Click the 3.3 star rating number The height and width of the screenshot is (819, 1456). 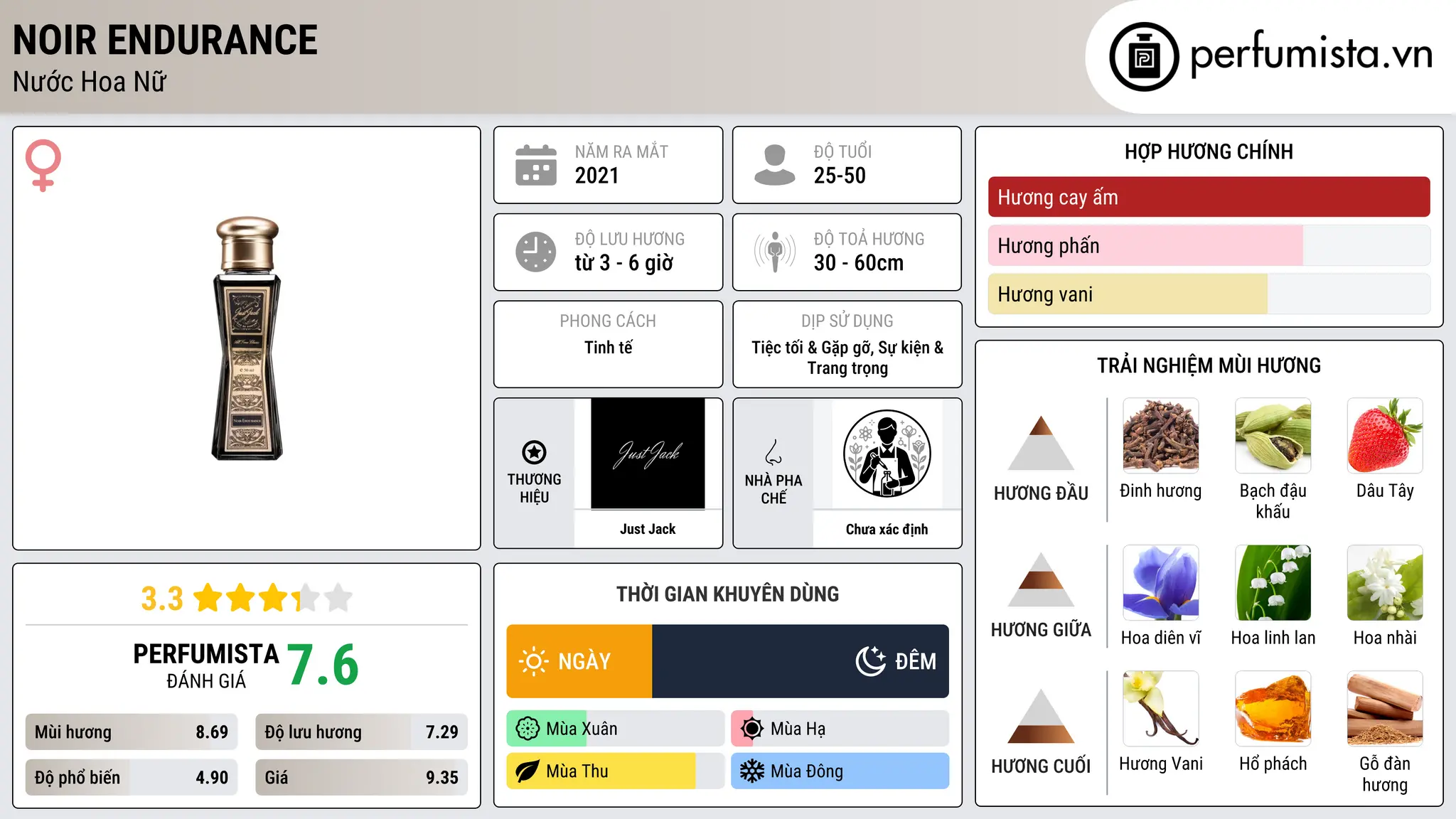(162, 599)
